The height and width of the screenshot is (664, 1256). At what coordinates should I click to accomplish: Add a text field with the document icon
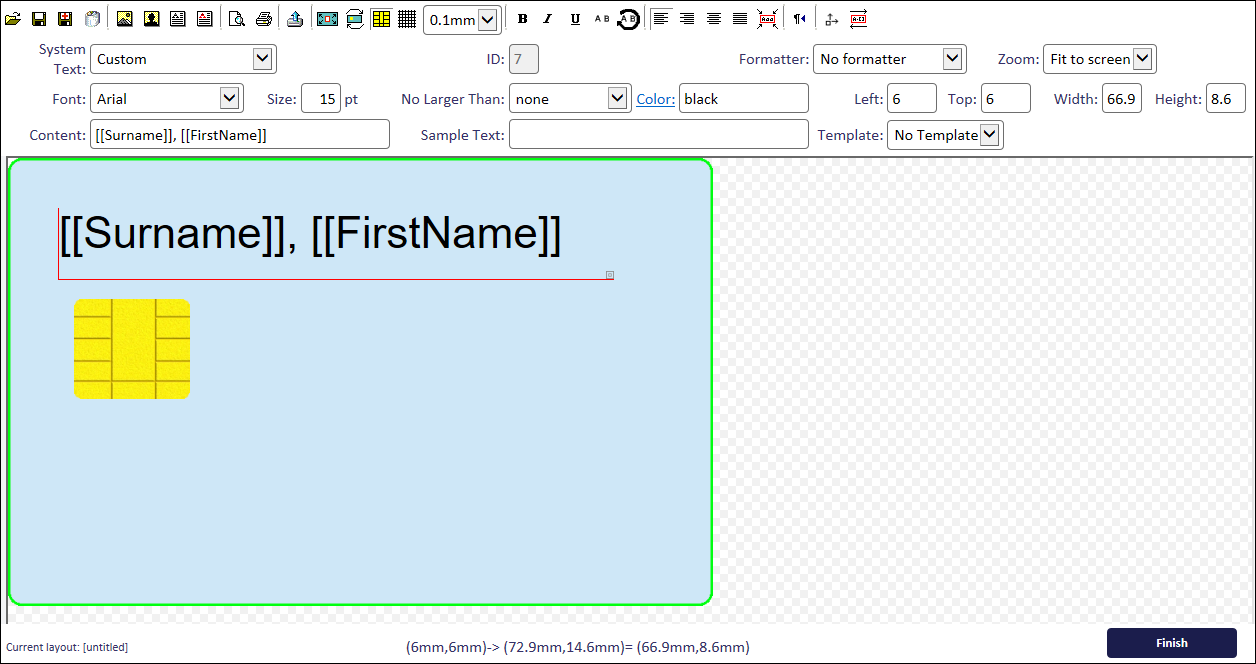177,18
